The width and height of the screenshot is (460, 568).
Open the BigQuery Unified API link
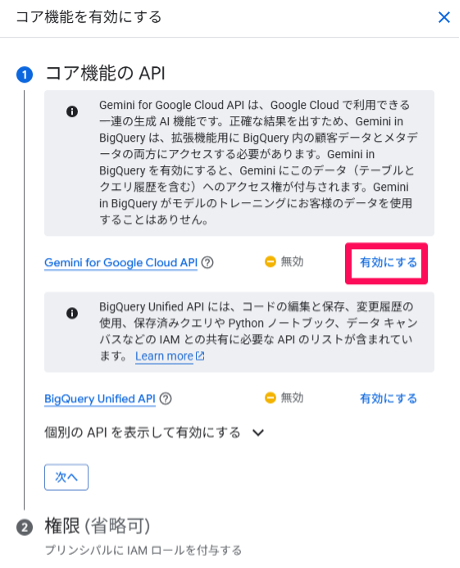click(x=100, y=398)
